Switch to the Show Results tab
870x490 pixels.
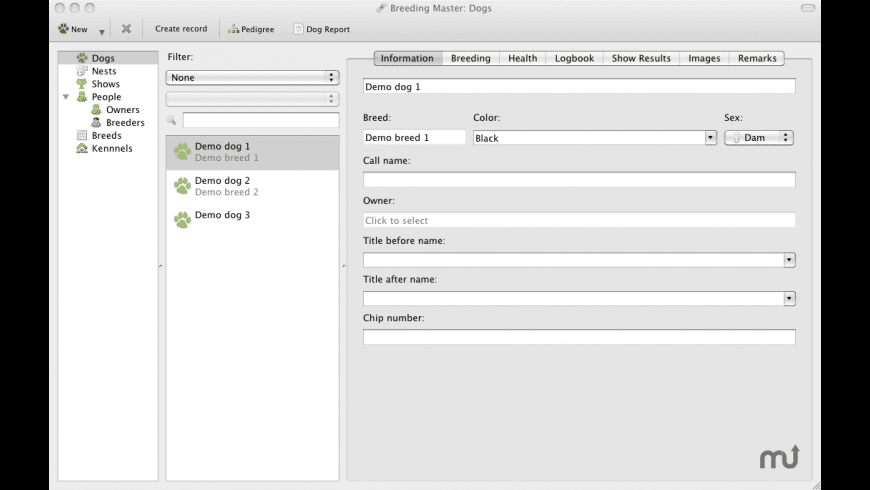click(x=641, y=58)
